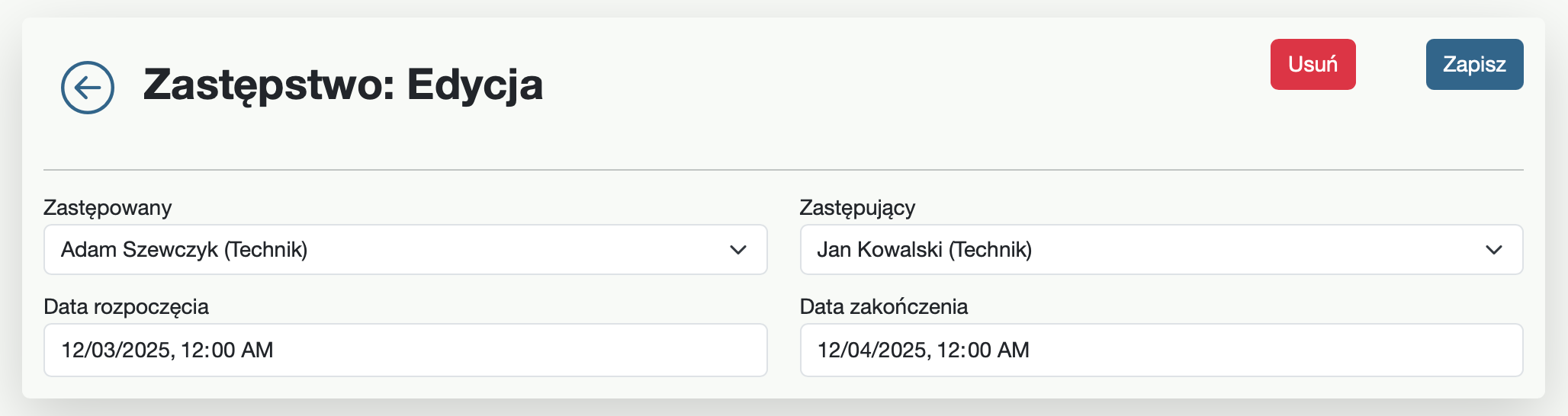Click the chevron in Jan Kowalski select

pyautogui.click(x=1493, y=250)
